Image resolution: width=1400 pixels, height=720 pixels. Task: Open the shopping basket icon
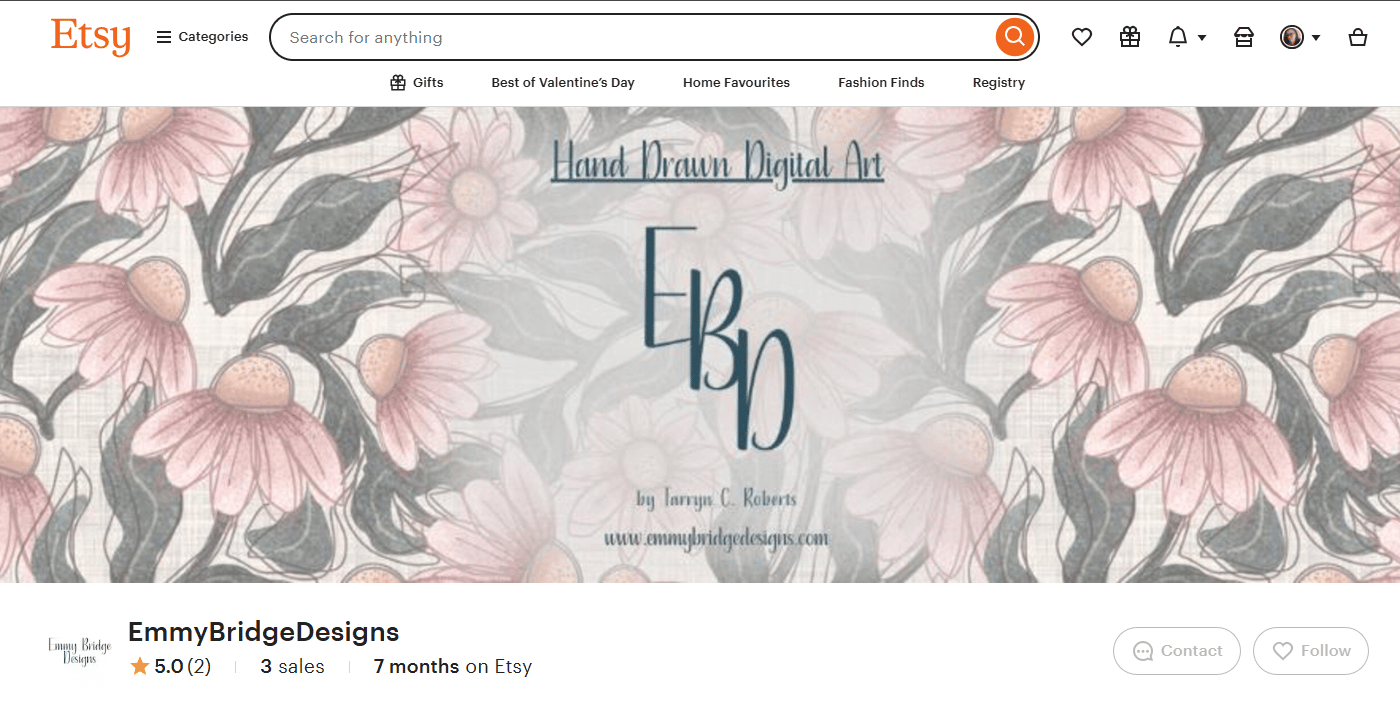click(1358, 37)
